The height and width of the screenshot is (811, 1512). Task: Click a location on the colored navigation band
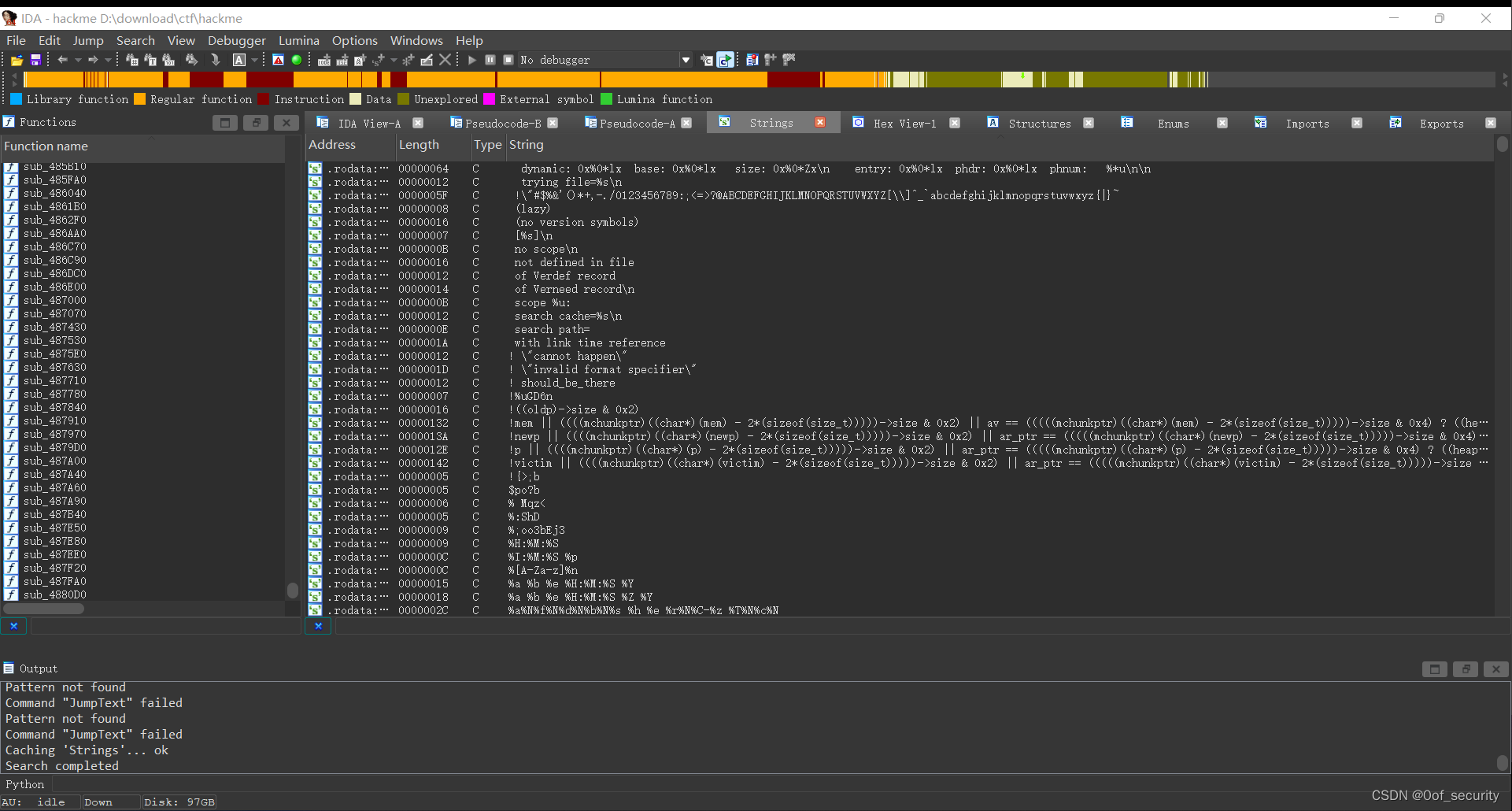tap(551, 80)
